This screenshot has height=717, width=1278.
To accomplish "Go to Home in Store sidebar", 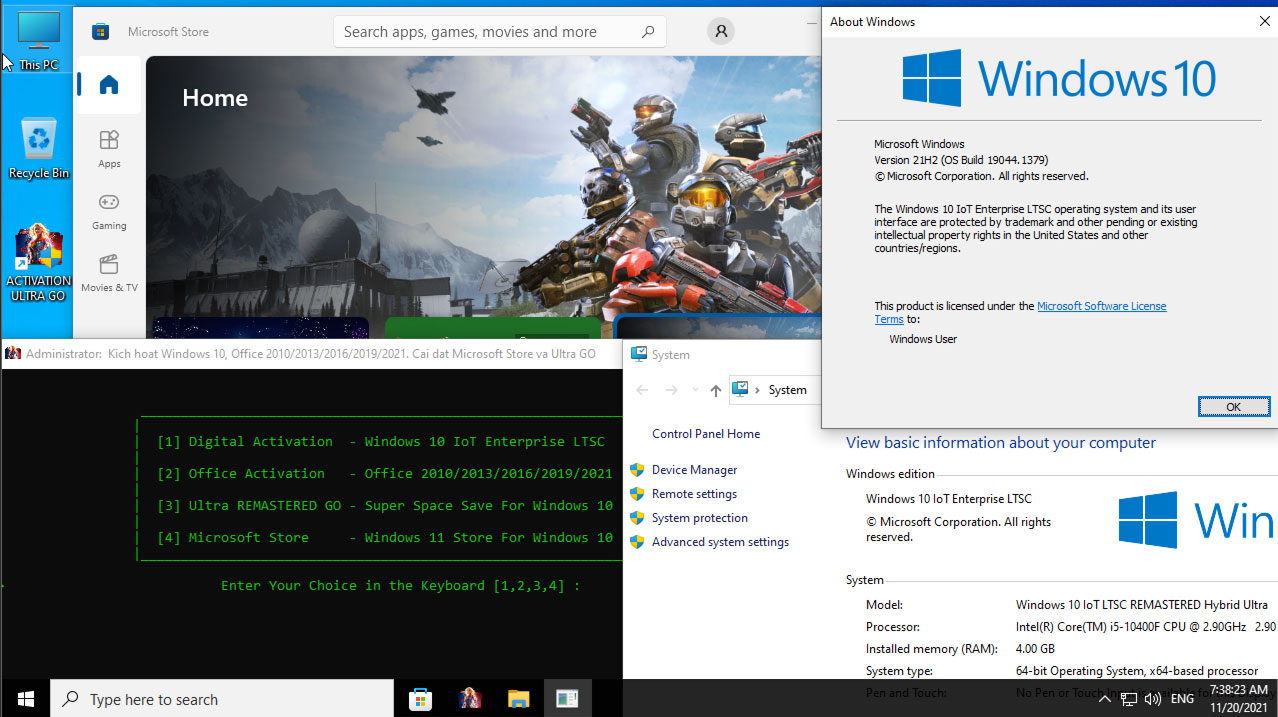I will (109, 85).
